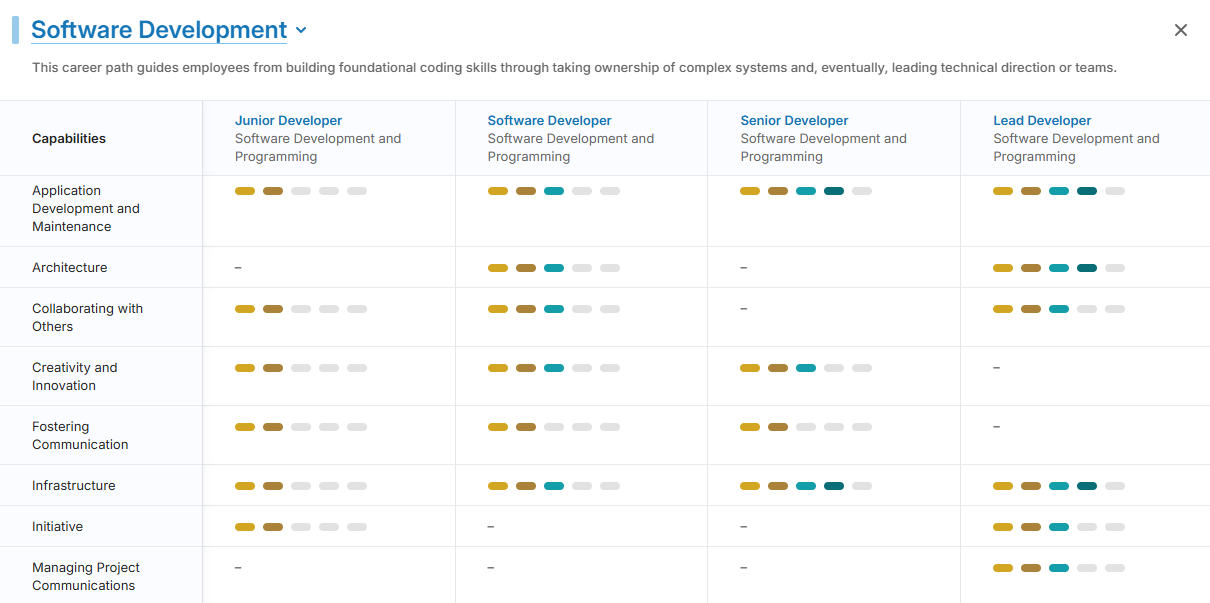Click the yellow skill-level swatch under Software Developer Infrastructure

point(498,485)
